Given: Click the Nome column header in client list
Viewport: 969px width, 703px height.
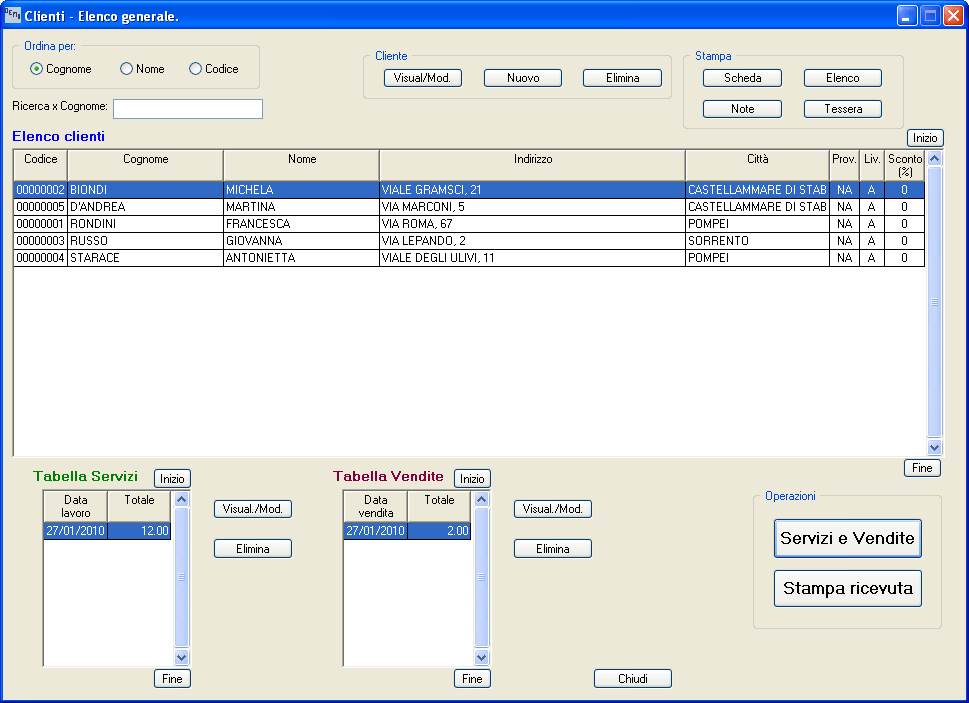Looking at the screenshot, I should tap(302, 165).
